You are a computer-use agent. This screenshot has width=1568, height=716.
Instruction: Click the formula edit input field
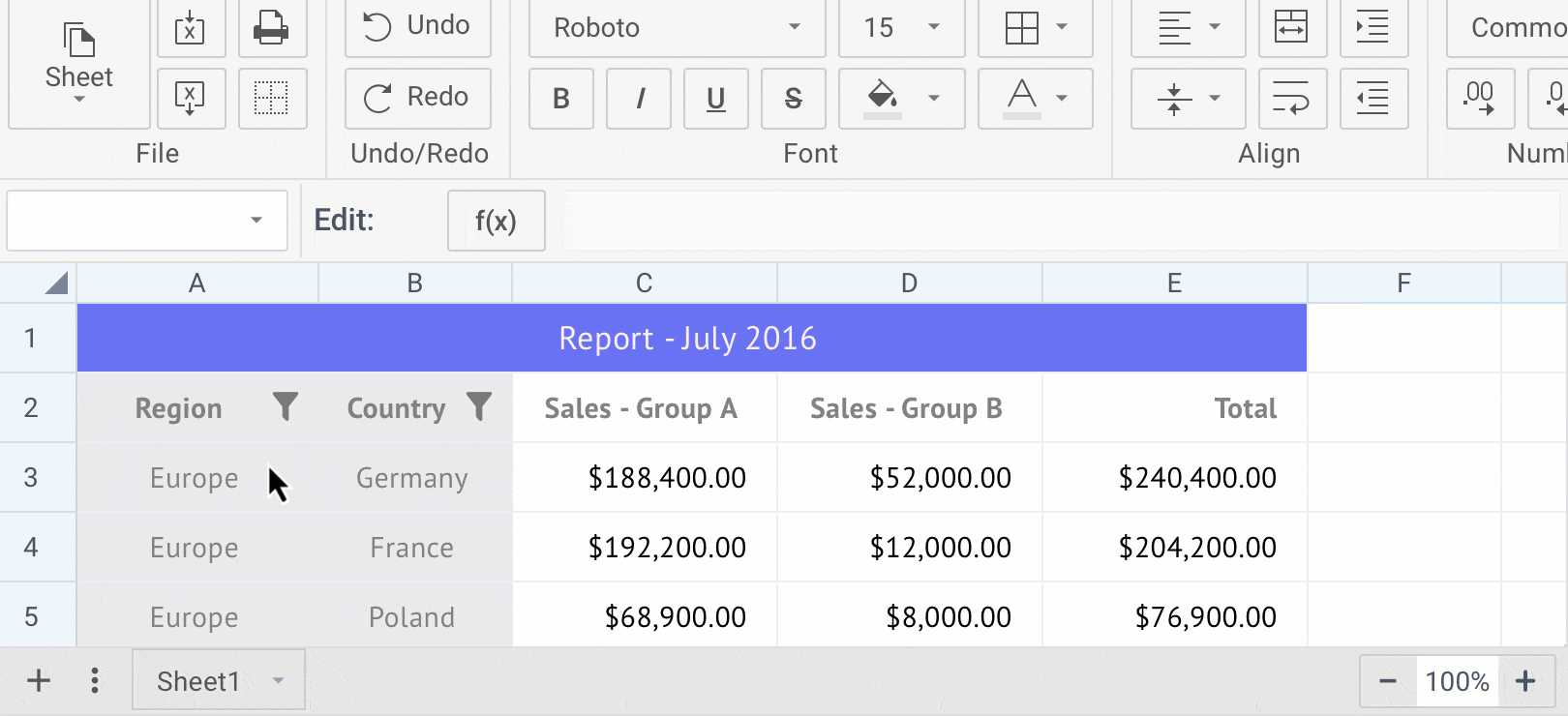(x=1060, y=221)
